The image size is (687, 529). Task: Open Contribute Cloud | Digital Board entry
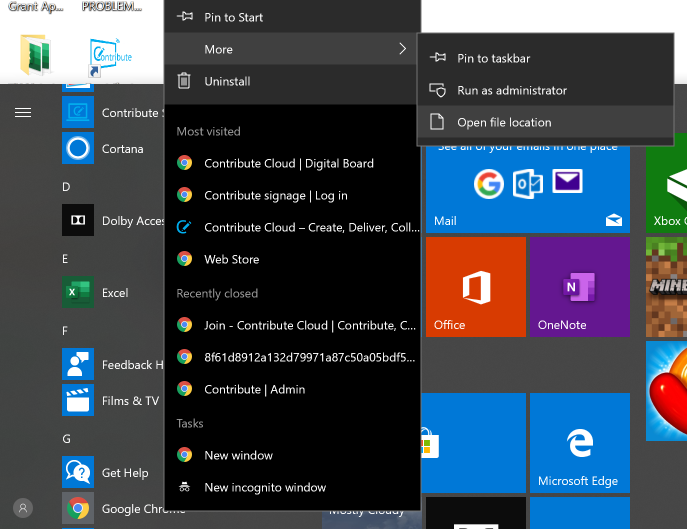[x=292, y=163]
